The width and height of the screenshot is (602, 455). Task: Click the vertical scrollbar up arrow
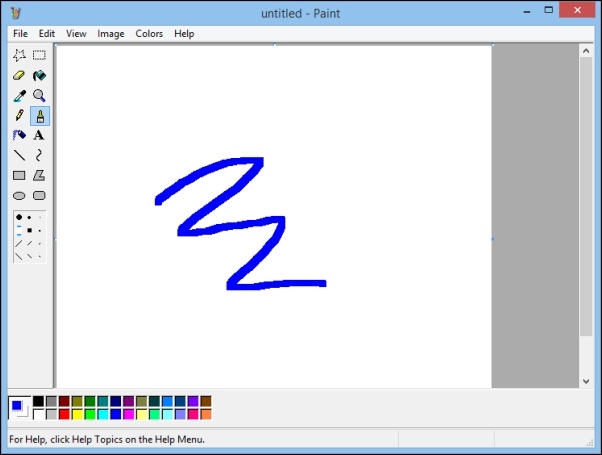tap(586, 51)
